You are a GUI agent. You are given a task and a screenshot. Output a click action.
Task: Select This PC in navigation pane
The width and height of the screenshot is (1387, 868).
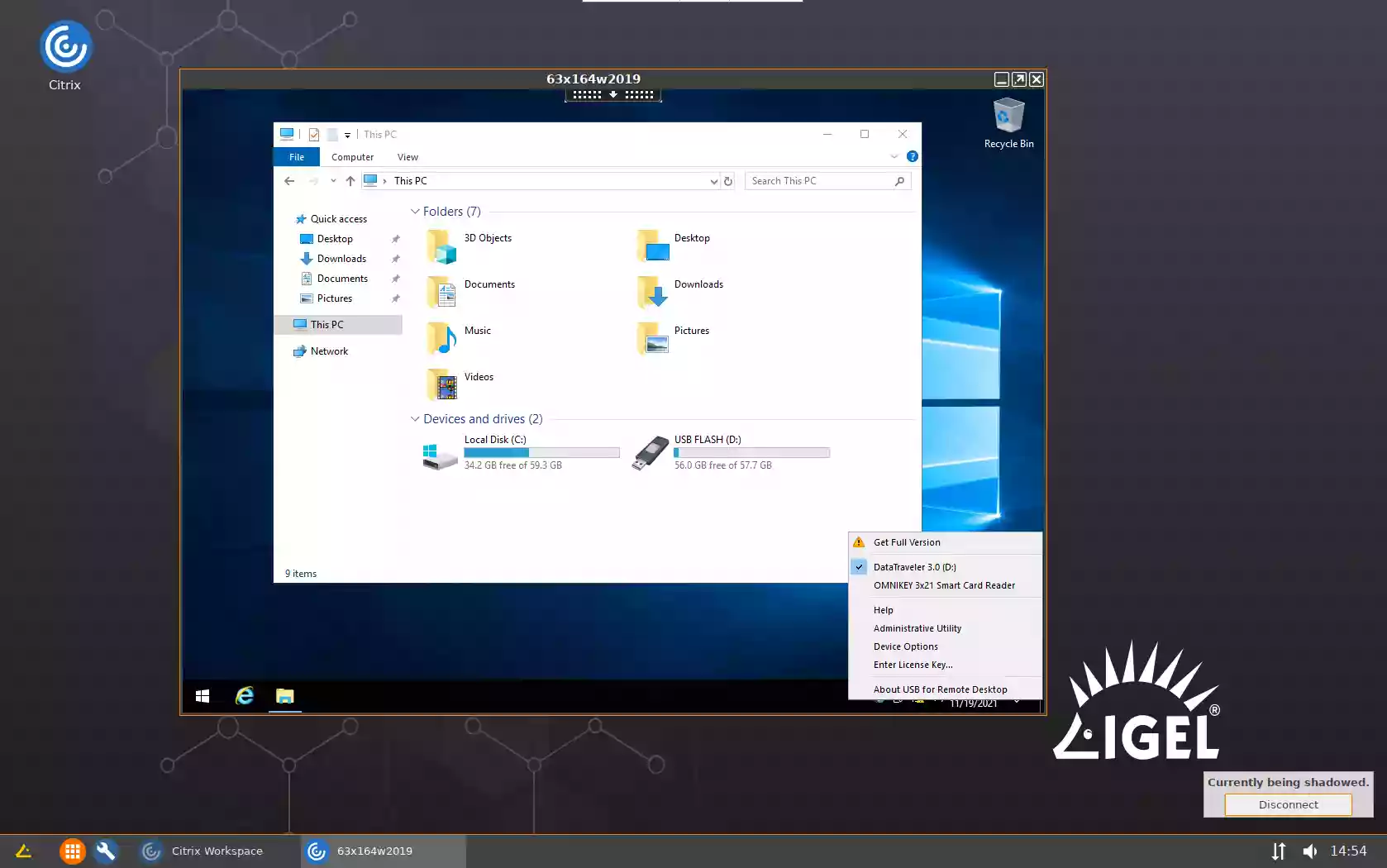338,325
